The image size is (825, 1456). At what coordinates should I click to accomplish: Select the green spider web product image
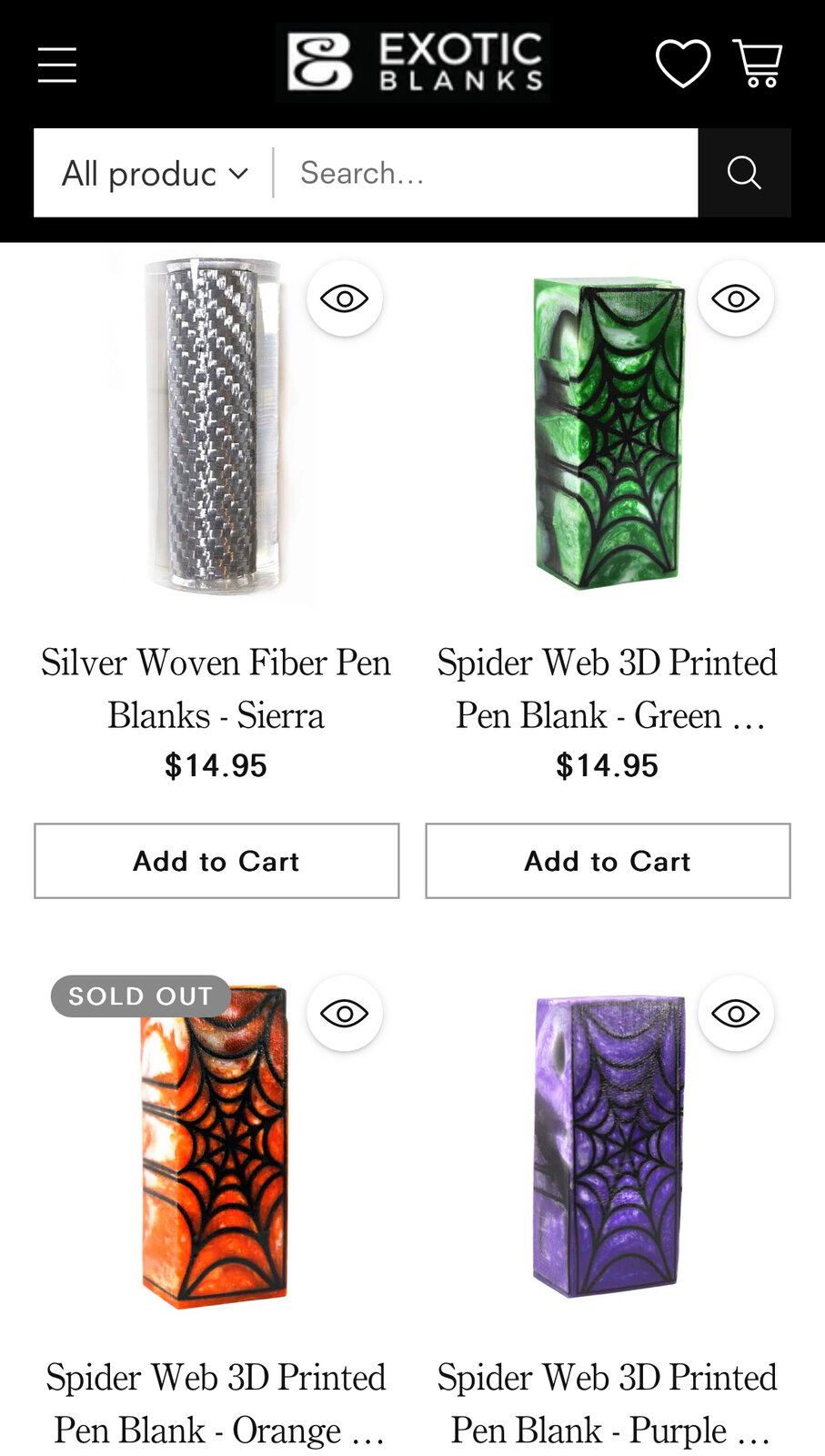pyautogui.click(x=609, y=433)
